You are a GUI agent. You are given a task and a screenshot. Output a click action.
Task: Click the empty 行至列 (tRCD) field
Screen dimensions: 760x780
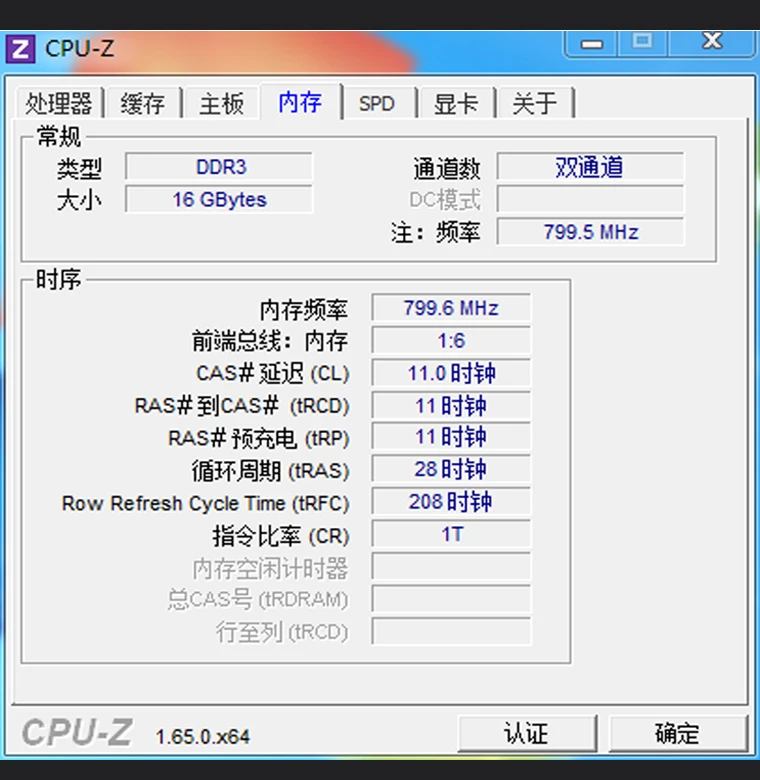[x=451, y=632]
